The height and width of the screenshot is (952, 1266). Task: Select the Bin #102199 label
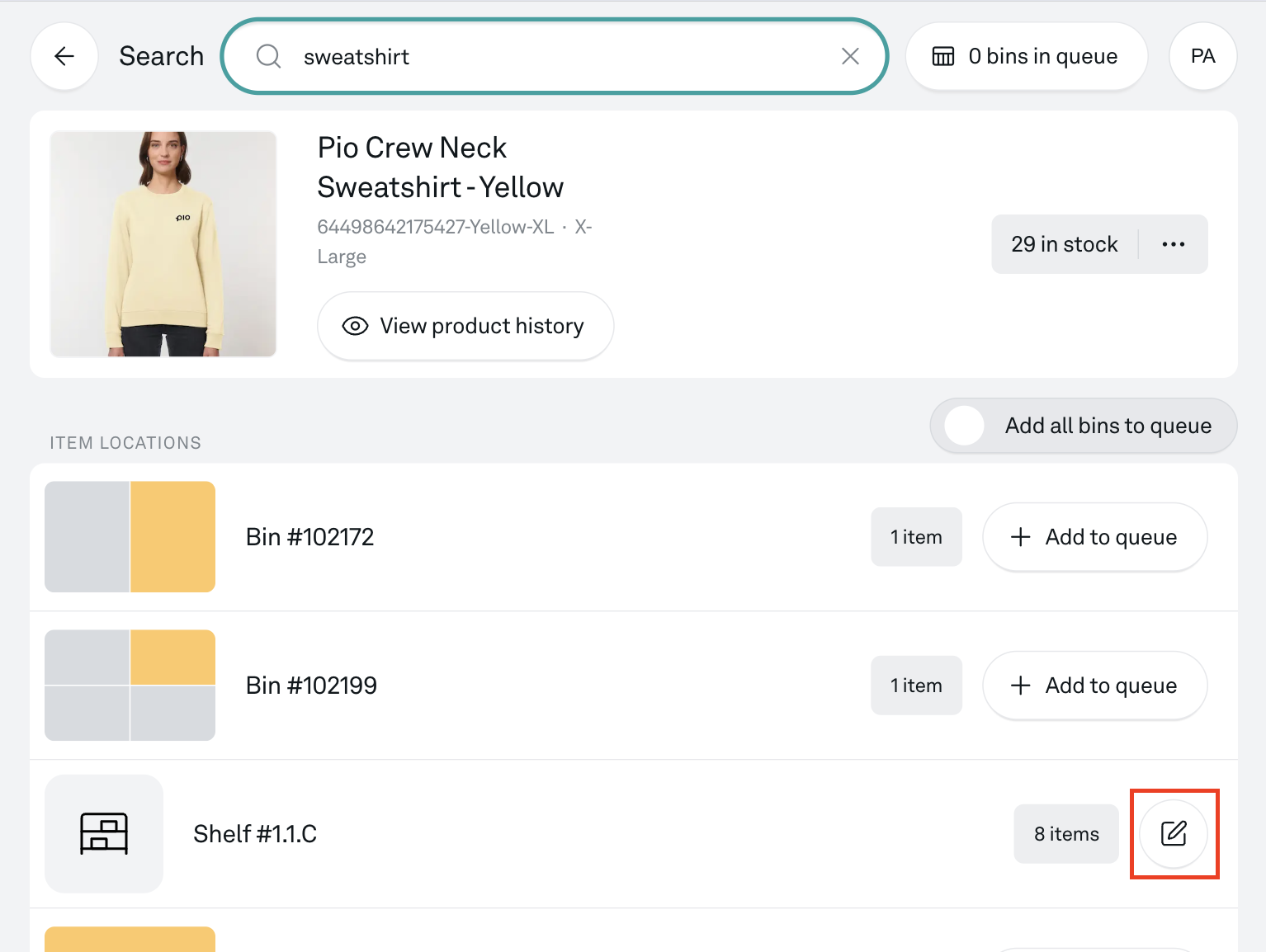click(x=312, y=686)
